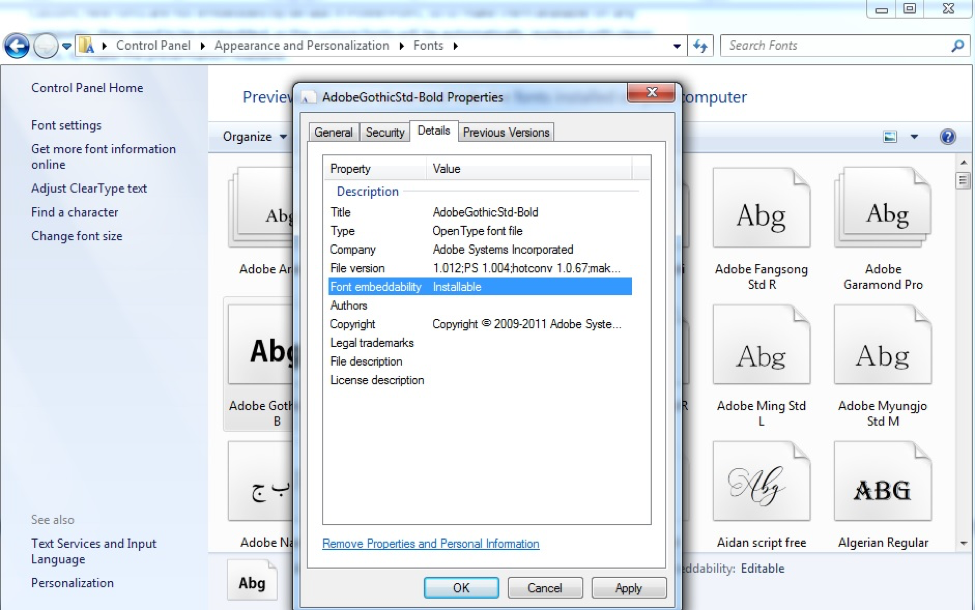Switch to the General tab
Image resolution: width=975 pixels, height=610 pixels.
[x=333, y=132]
